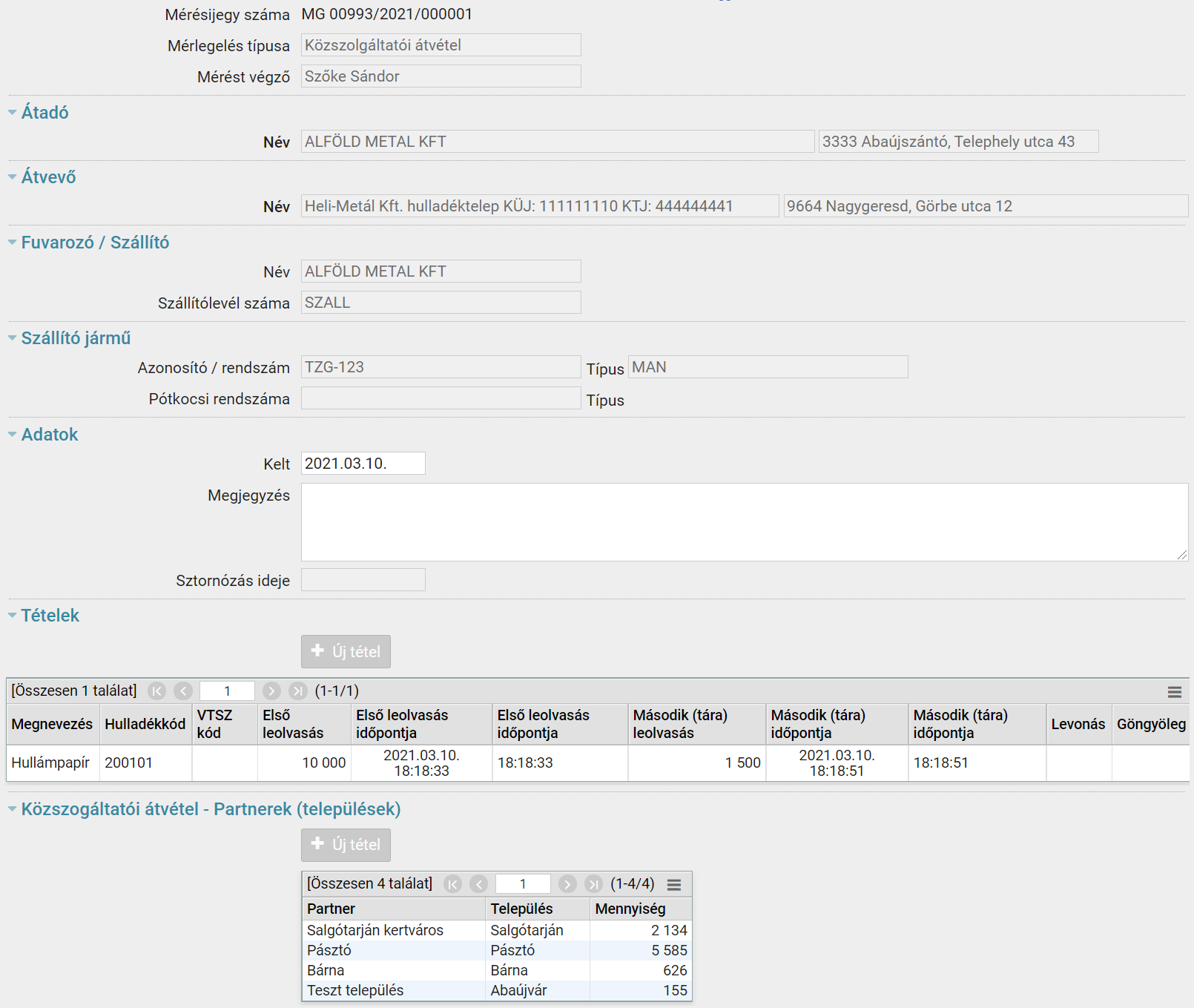Click the 10 000 first reading cell
The width and height of the screenshot is (1194, 1008).
coord(304,762)
